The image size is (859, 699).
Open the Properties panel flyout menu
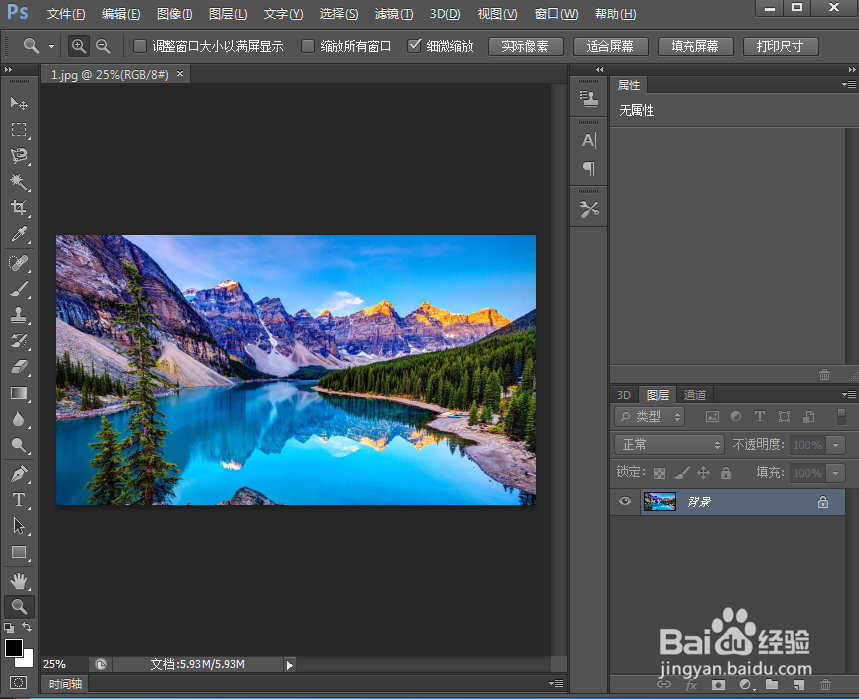(x=849, y=84)
